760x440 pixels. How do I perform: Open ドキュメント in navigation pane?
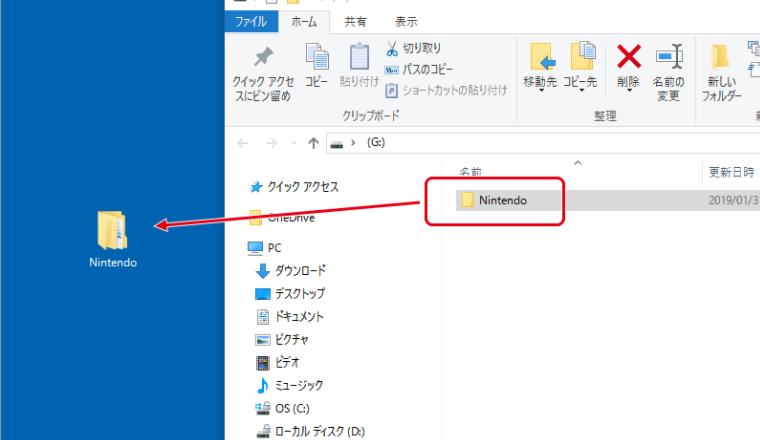[x=289, y=317]
